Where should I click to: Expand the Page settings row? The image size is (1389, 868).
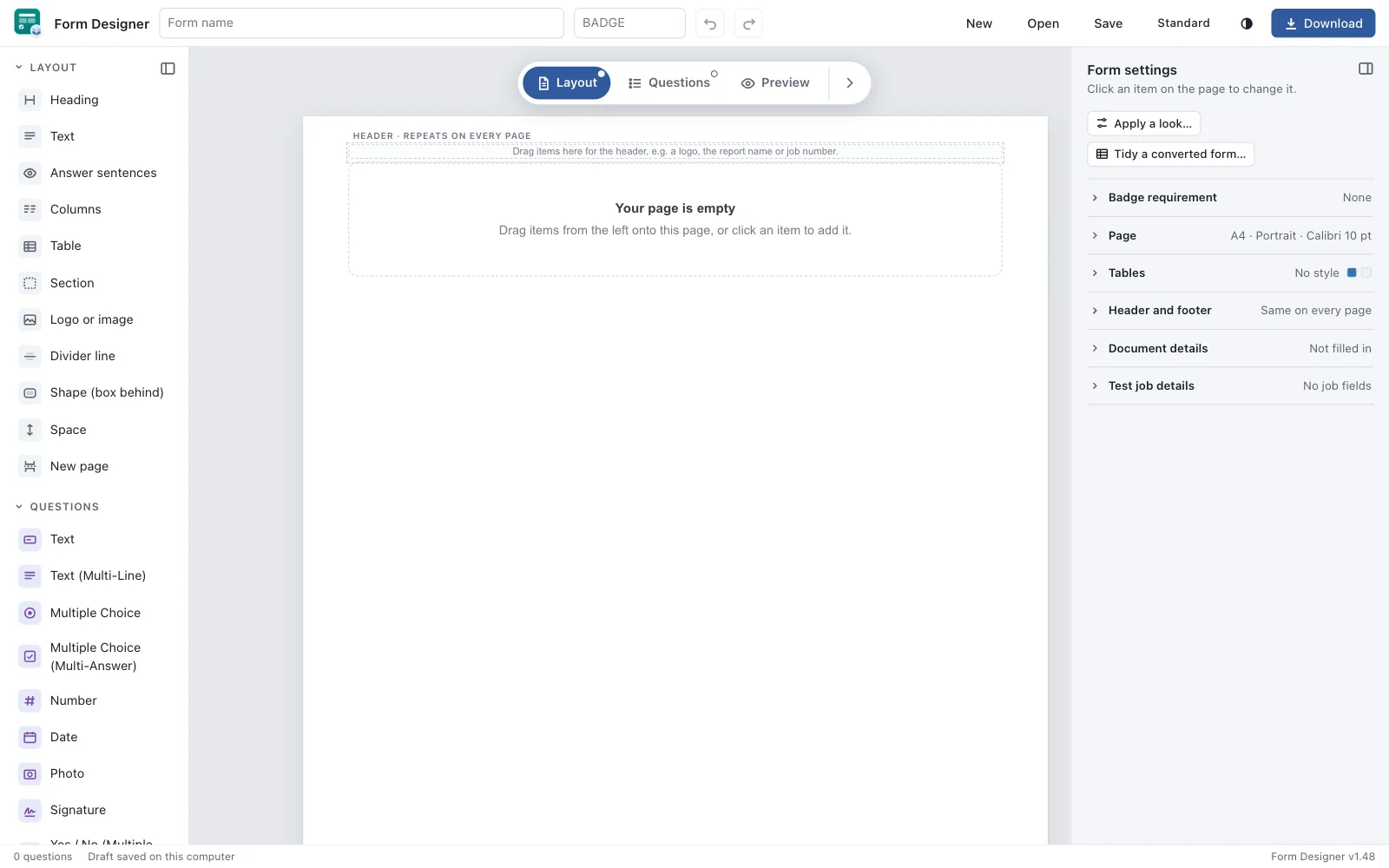(x=1229, y=235)
